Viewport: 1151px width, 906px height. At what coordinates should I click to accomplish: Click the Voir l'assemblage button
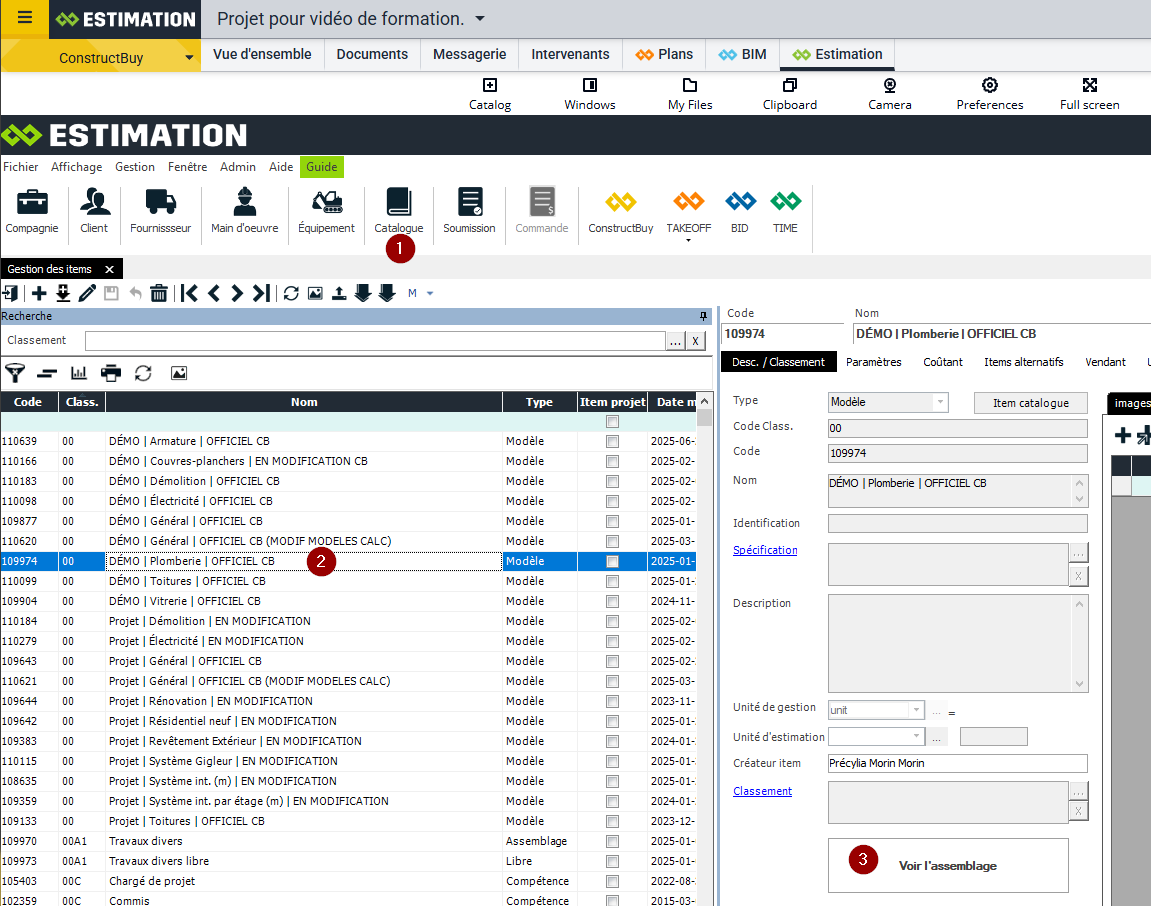click(x=947, y=865)
